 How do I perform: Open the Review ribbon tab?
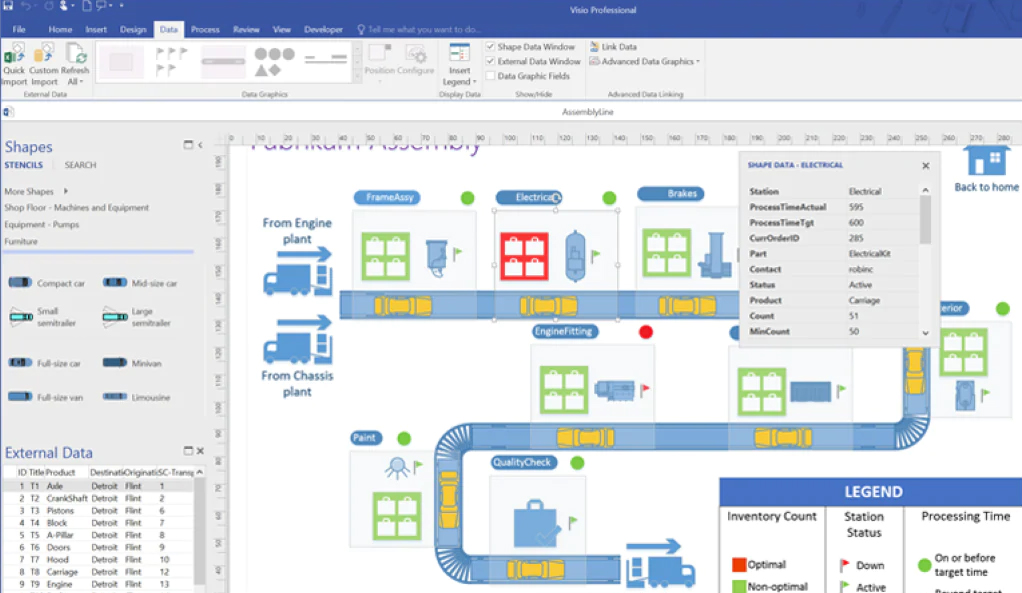click(246, 29)
